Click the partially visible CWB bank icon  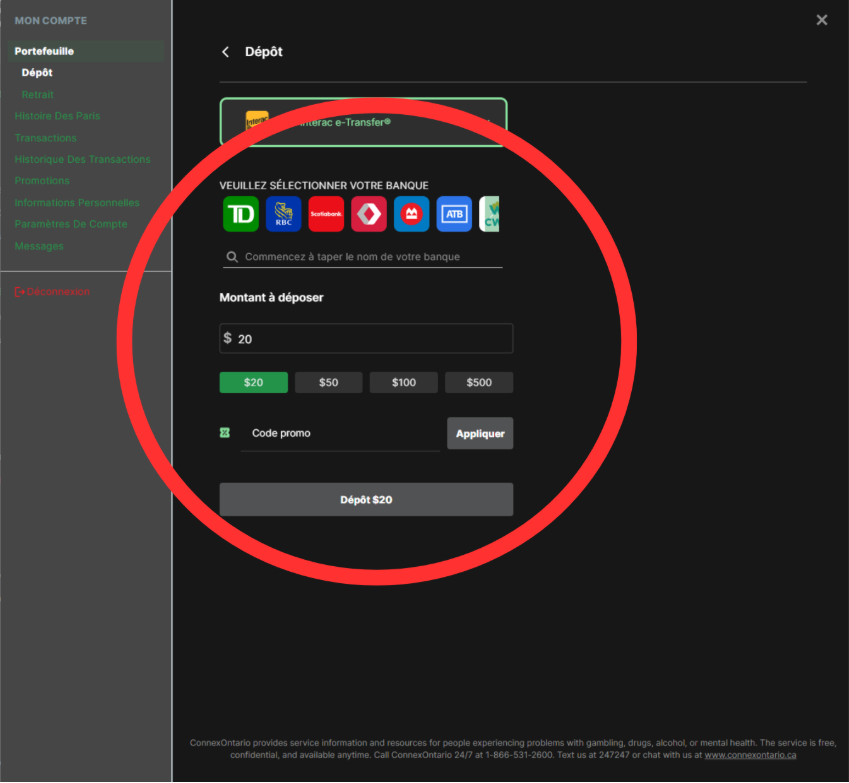(489, 214)
